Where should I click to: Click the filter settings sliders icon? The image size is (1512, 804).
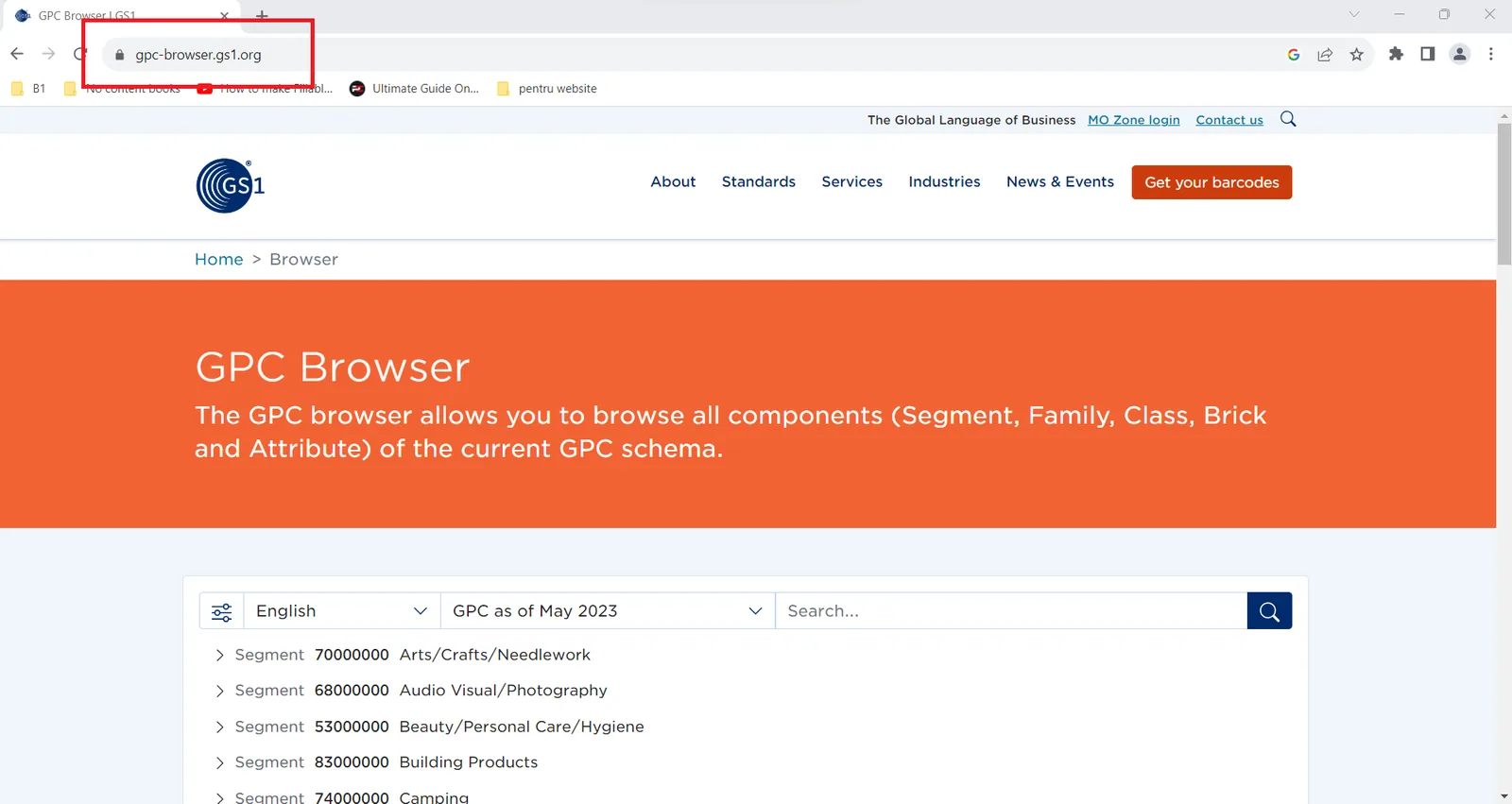click(222, 611)
